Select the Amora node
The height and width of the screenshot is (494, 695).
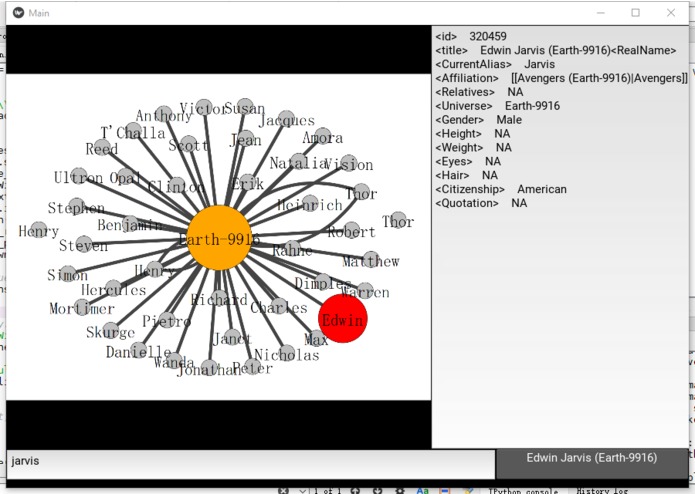(x=323, y=136)
